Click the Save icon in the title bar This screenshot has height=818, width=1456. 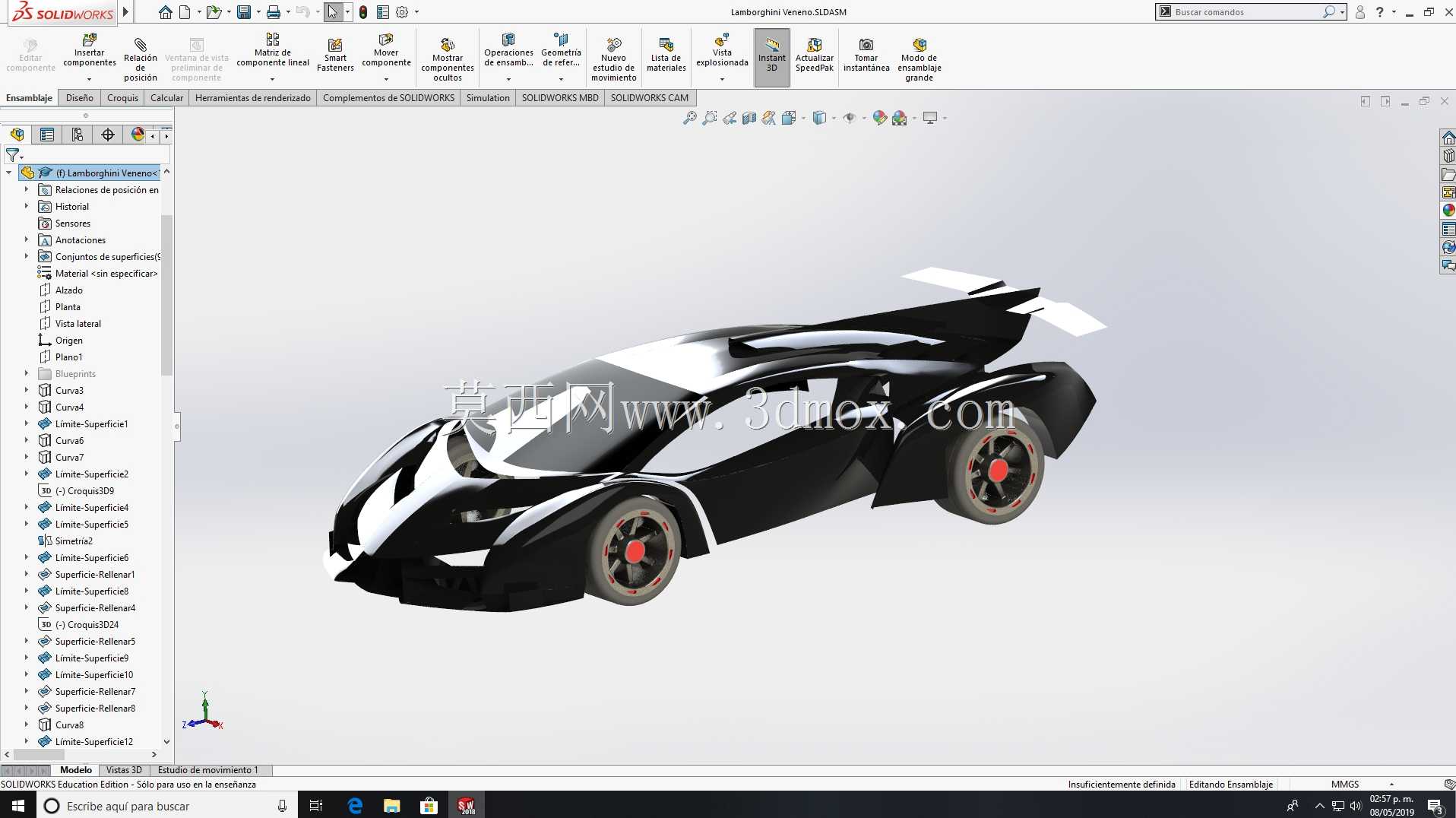click(244, 12)
